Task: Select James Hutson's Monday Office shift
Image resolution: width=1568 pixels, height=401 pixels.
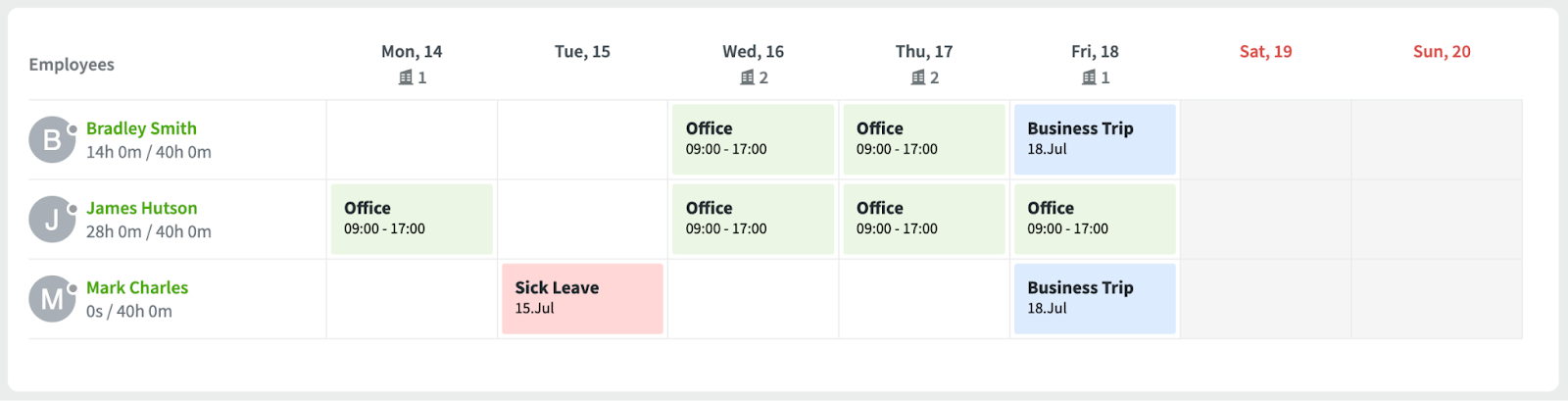Action: [x=412, y=219]
